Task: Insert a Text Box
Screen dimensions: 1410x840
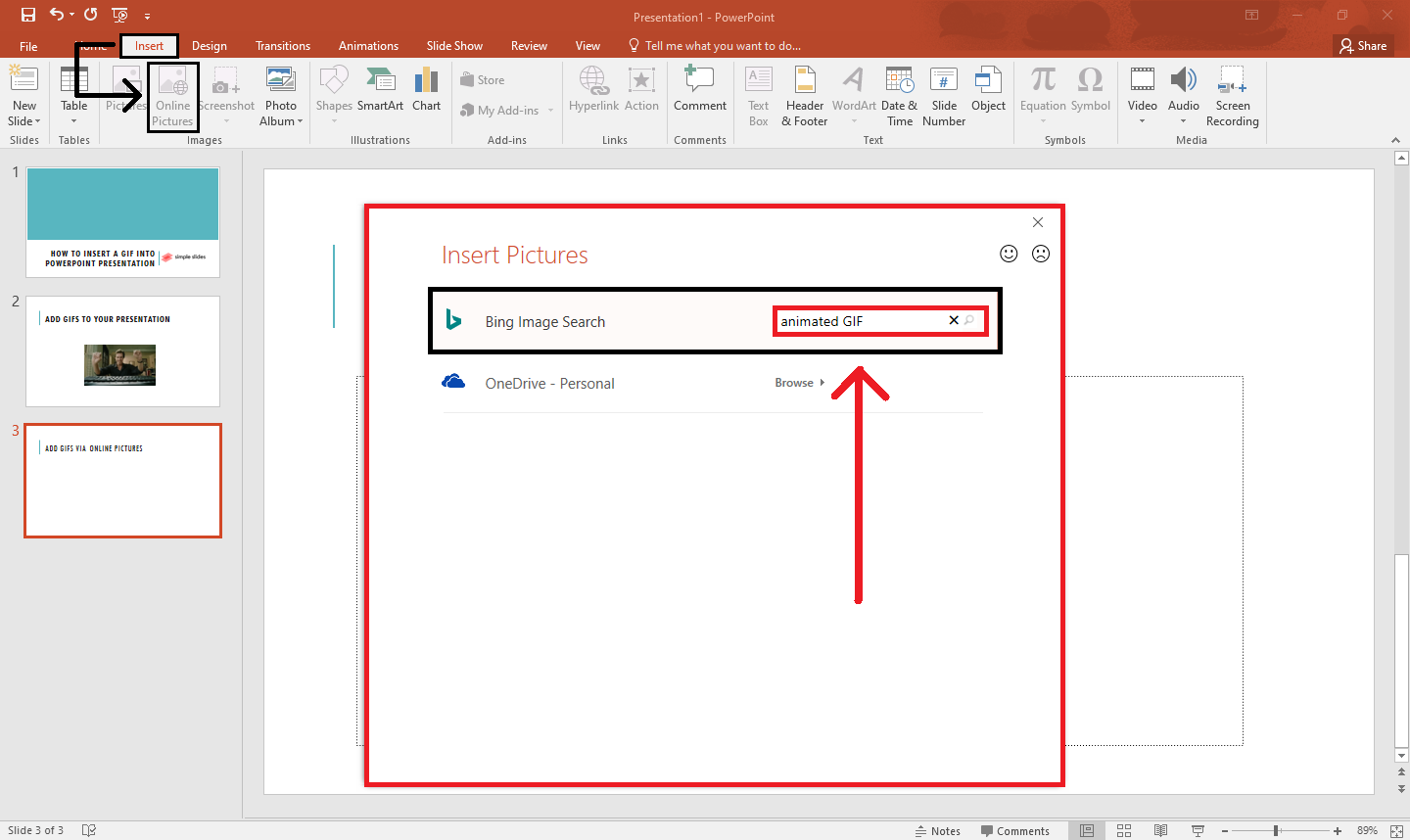Action: coord(758,97)
